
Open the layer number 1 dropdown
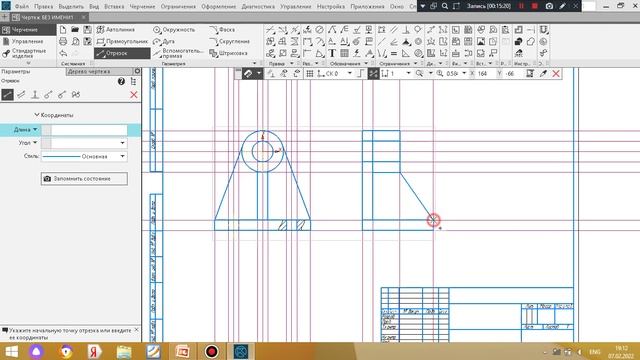[408, 73]
